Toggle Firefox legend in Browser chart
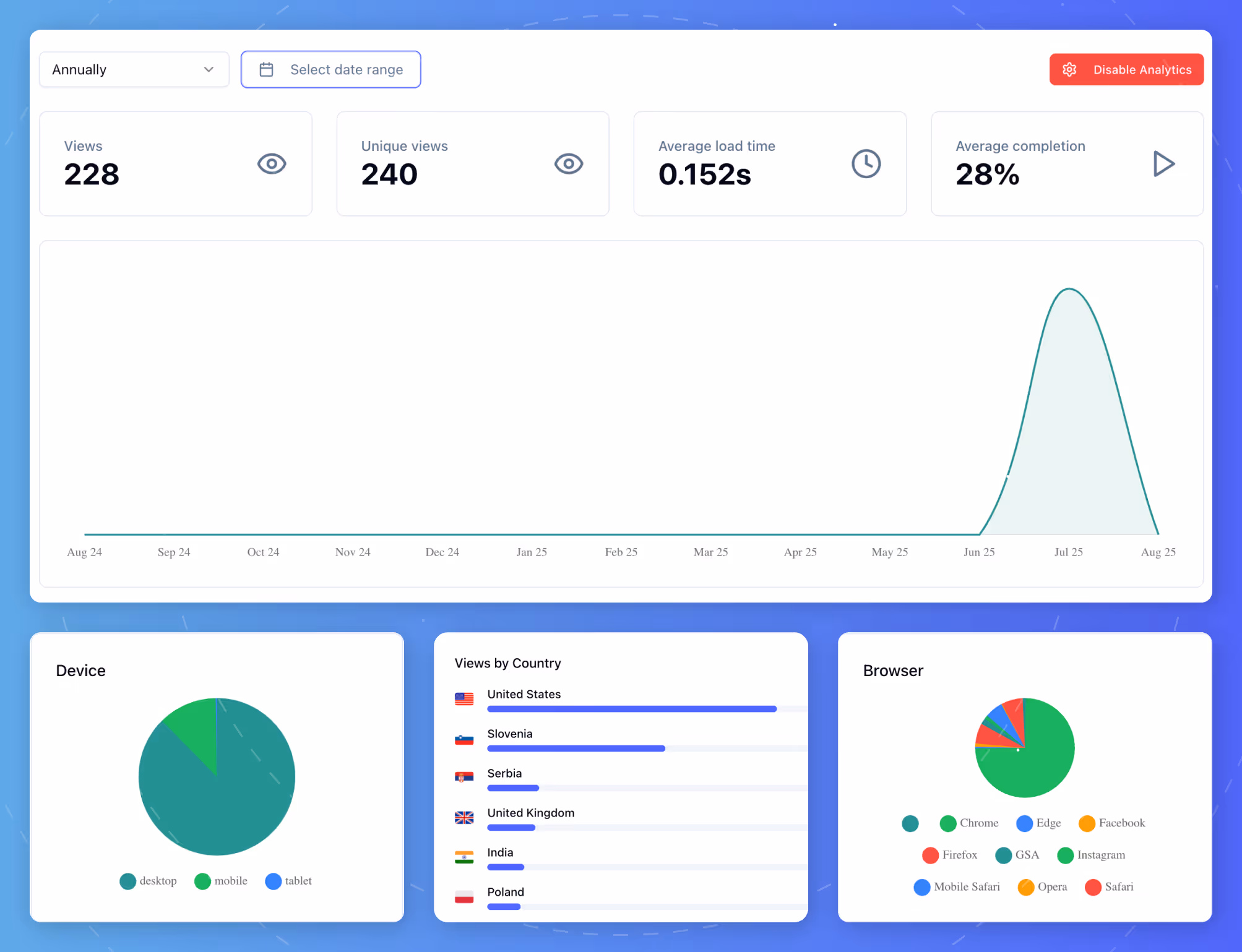Image resolution: width=1242 pixels, height=952 pixels. pos(950,855)
